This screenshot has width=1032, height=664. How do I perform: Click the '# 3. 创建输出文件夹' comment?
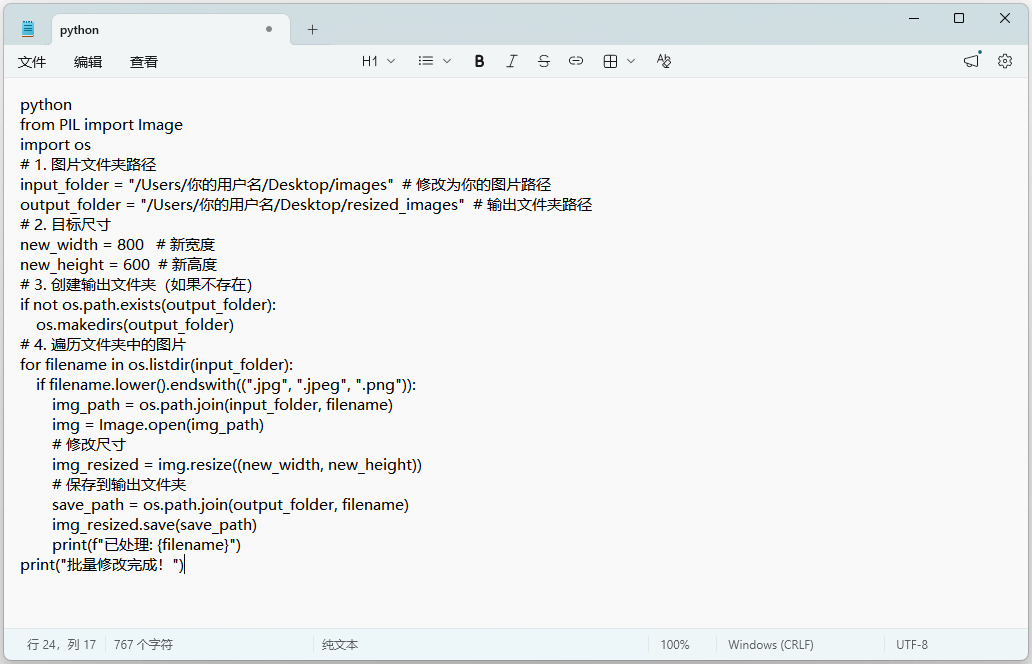pyautogui.click(x=136, y=285)
